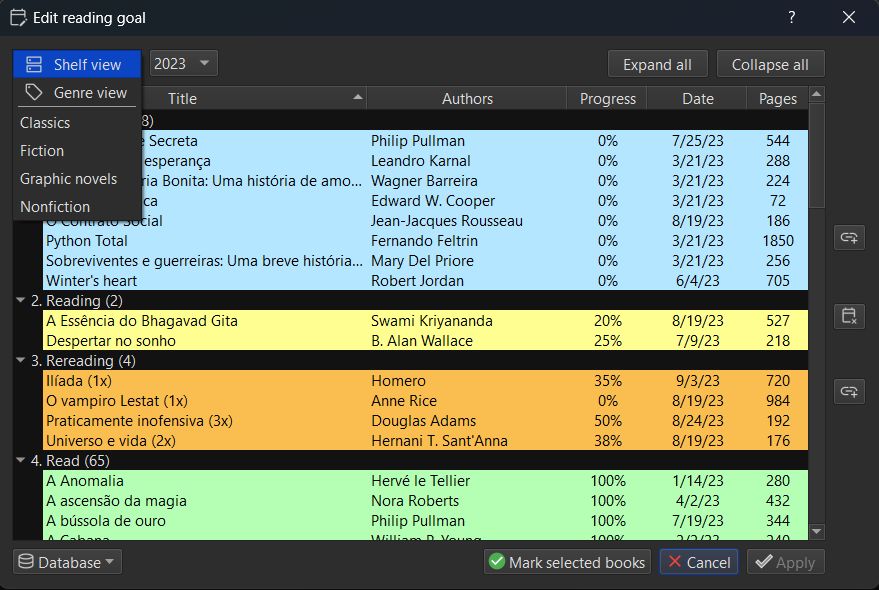Sort by the Pages column header
The image size is (879, 590).
[x=778, y=99]
